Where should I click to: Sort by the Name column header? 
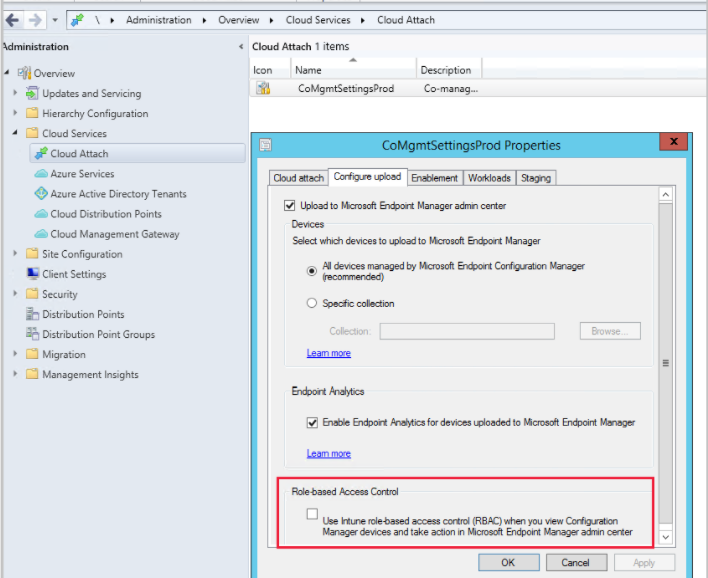353,70
